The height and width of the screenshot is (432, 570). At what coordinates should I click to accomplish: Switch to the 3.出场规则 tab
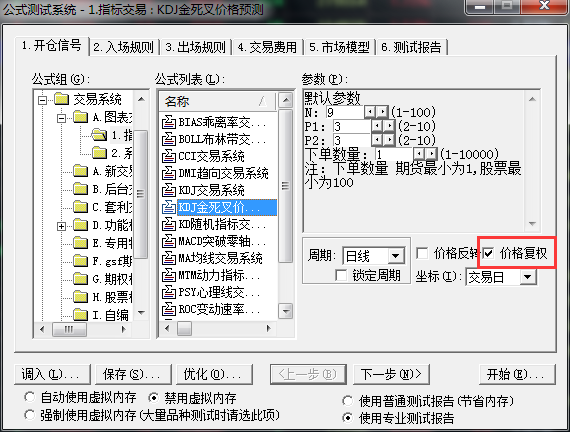click(195, 47)
